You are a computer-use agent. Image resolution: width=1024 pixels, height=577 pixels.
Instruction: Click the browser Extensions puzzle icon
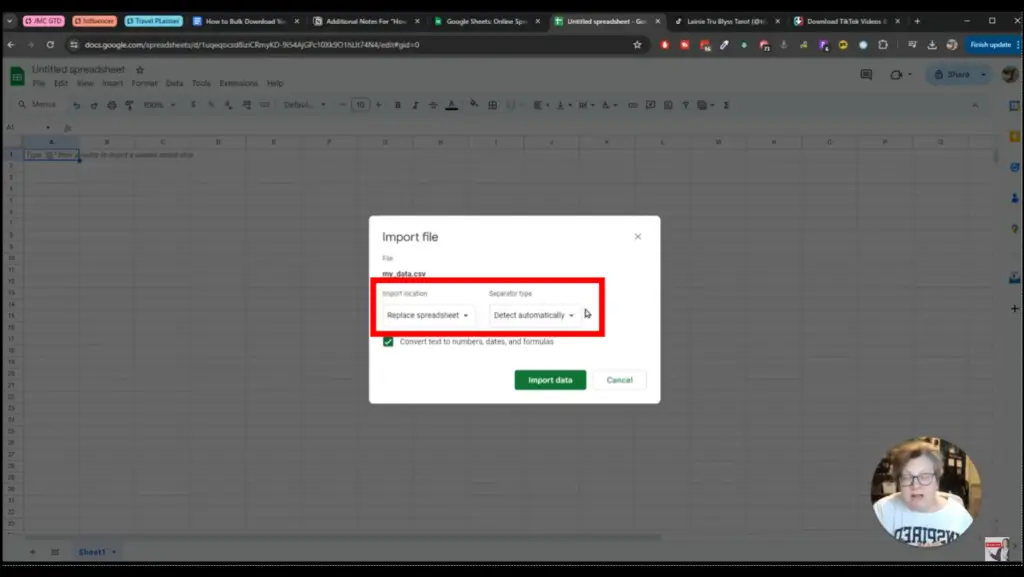click(x=883, y=44)
